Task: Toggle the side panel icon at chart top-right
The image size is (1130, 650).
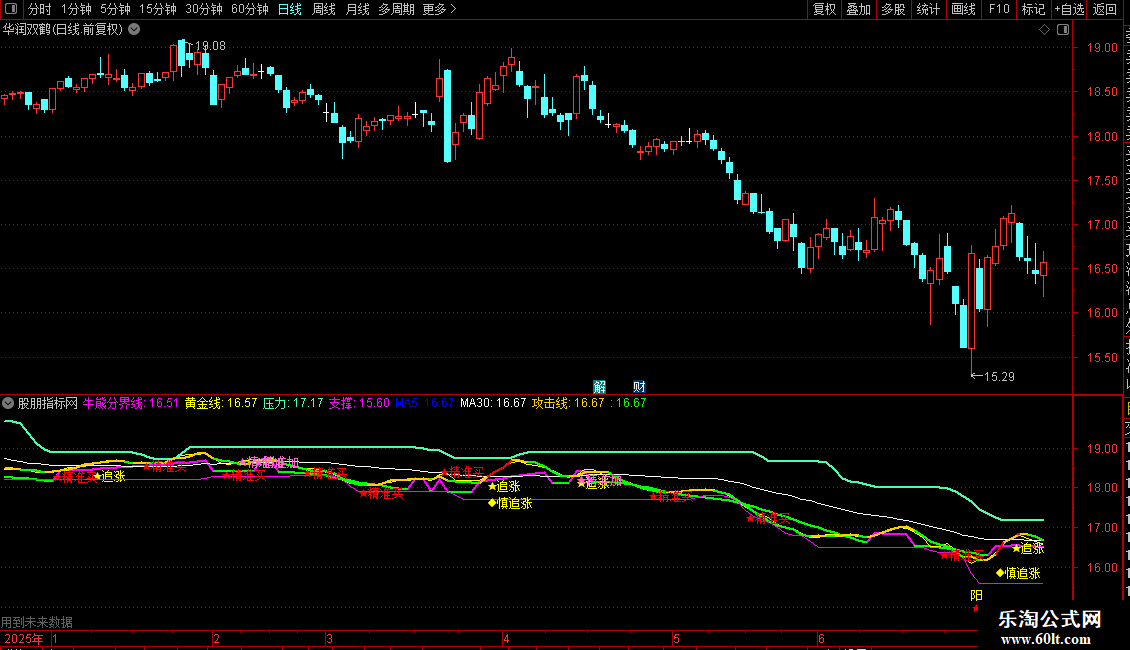Action: [x=1063, y=30]
